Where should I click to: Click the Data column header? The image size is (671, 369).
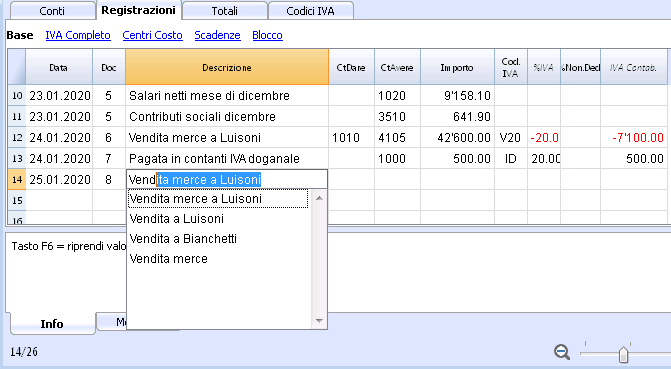point(59,67)
